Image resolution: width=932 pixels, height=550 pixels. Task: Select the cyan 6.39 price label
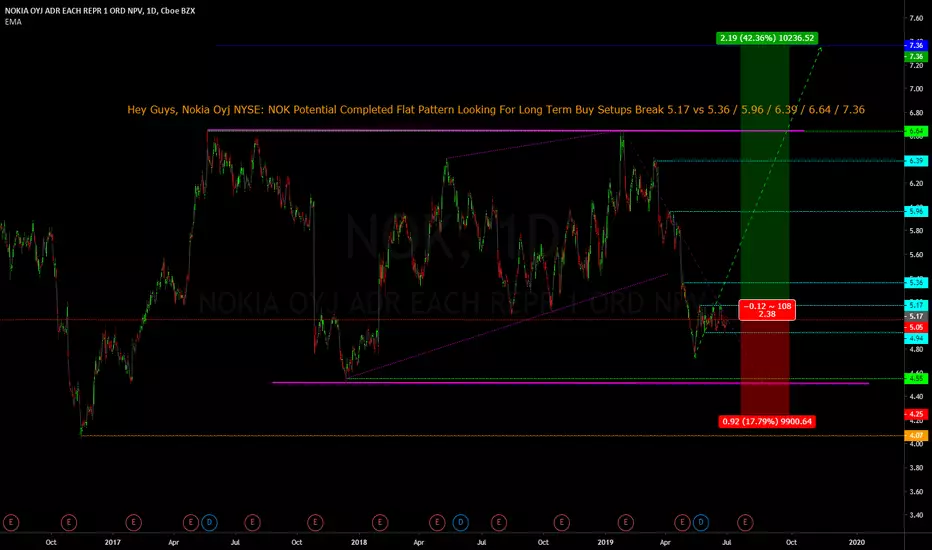(915, 161)
